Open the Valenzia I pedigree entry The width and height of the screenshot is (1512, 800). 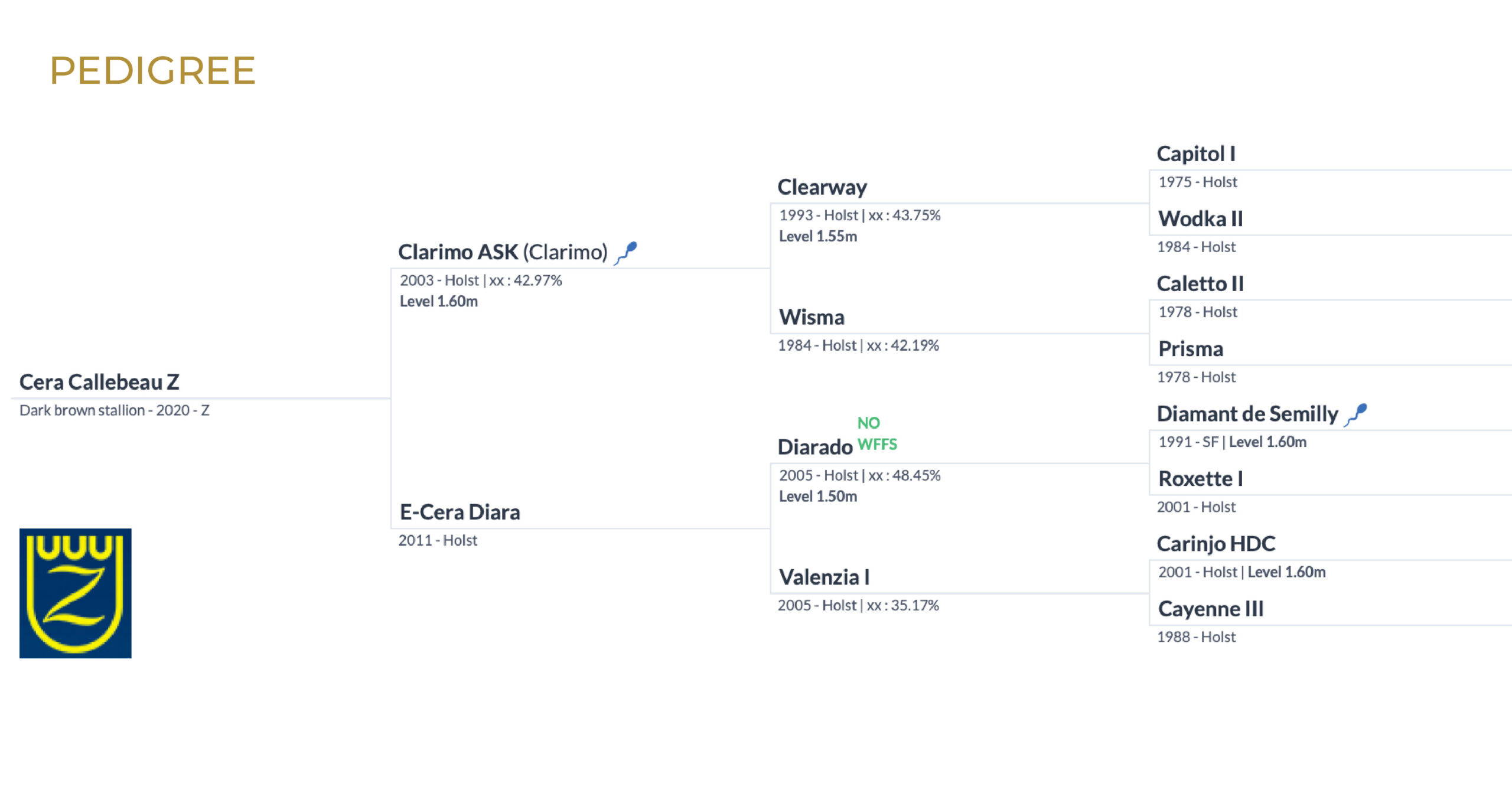point(824,577)
